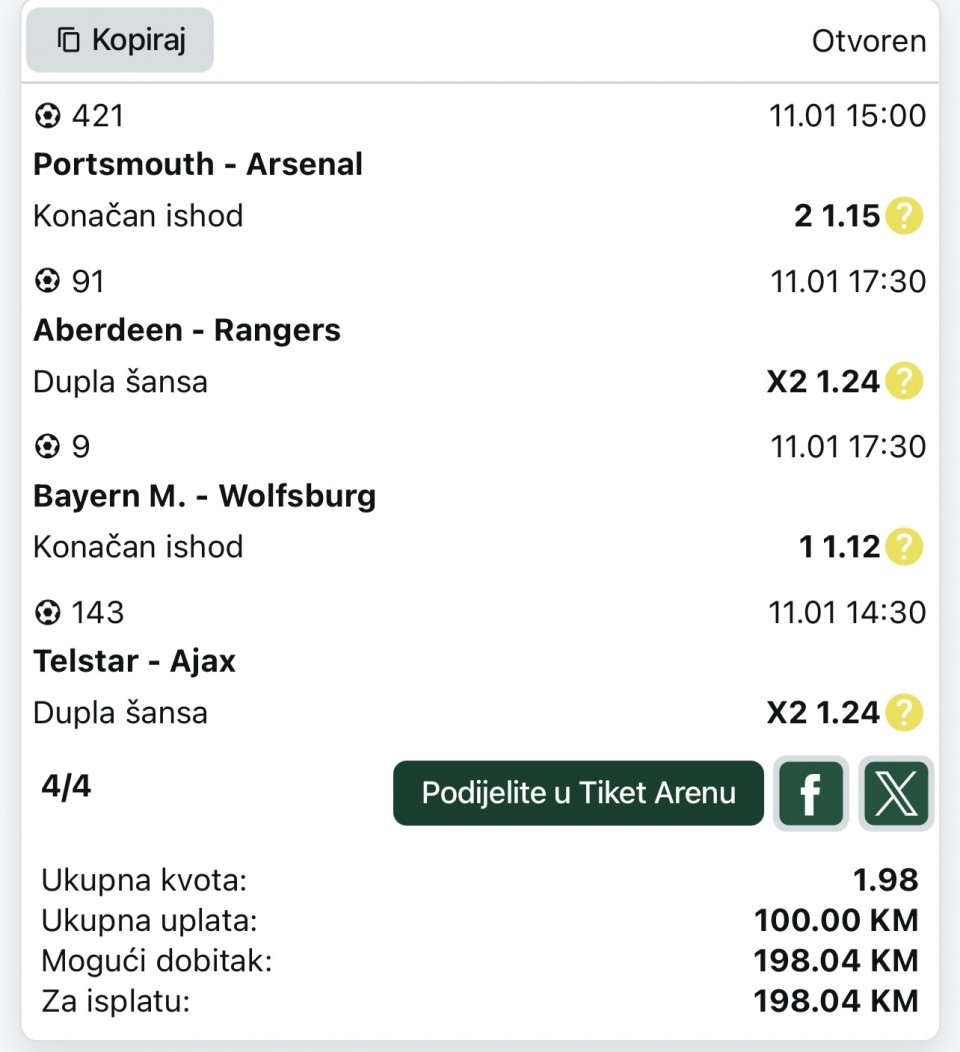
Task: Share the ticket on Facebook
Action: [811, 794]
